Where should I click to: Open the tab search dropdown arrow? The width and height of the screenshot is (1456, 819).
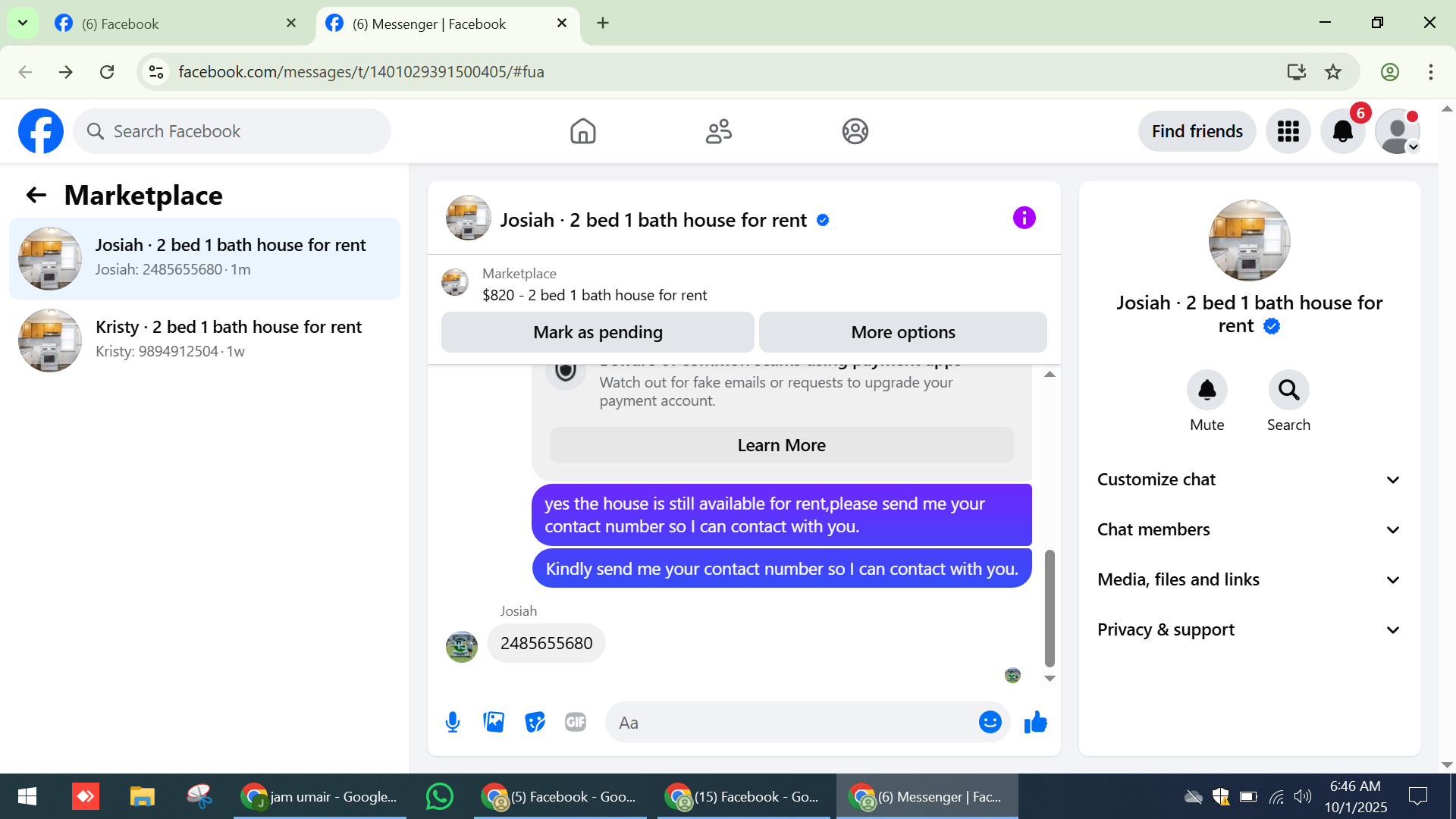pyautogui.click(x=23, y=24)
